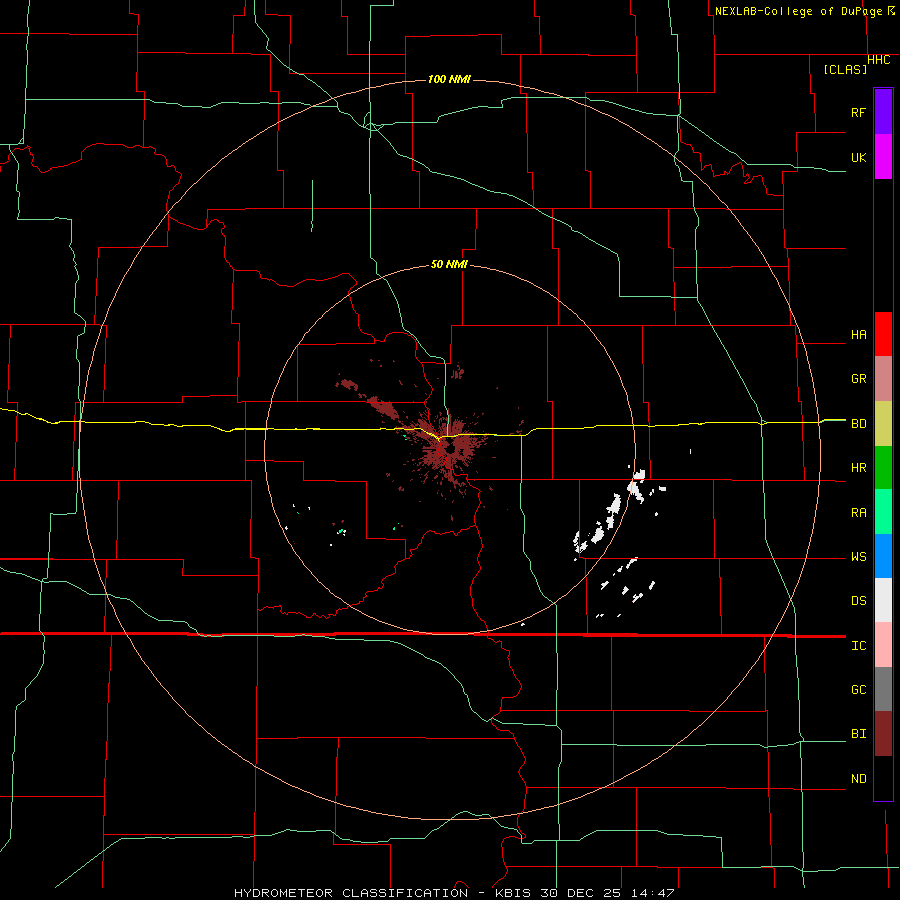Click the DS white legend swatch

pos(883,600)
